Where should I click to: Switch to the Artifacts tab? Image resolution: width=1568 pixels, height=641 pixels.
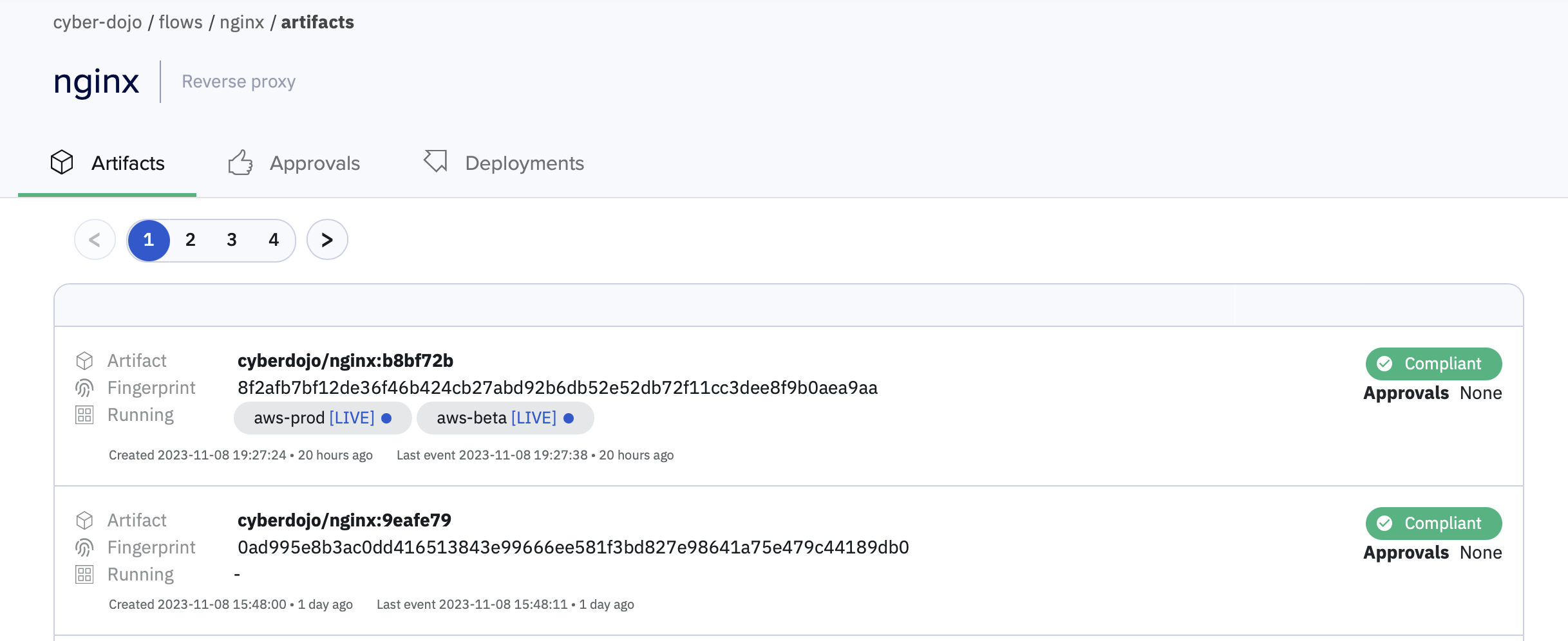pyautogui.click(x=108, y=163)
